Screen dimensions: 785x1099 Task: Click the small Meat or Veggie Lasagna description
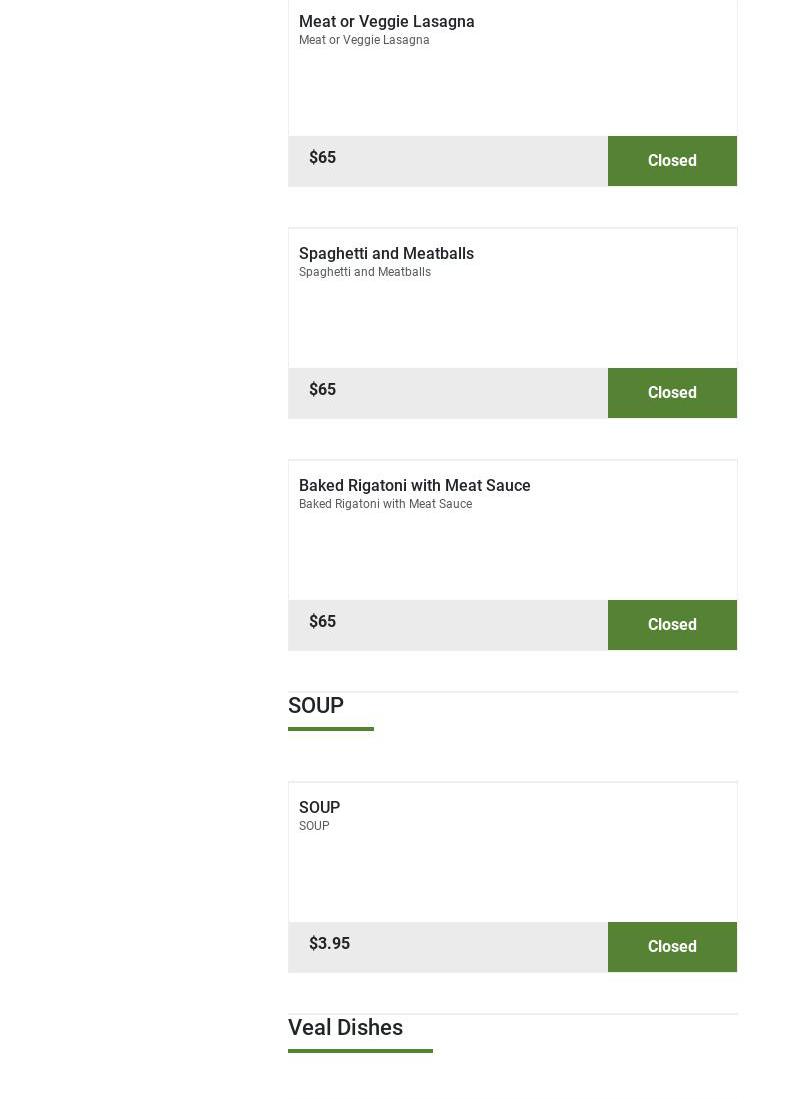click(x=364, y=41)
